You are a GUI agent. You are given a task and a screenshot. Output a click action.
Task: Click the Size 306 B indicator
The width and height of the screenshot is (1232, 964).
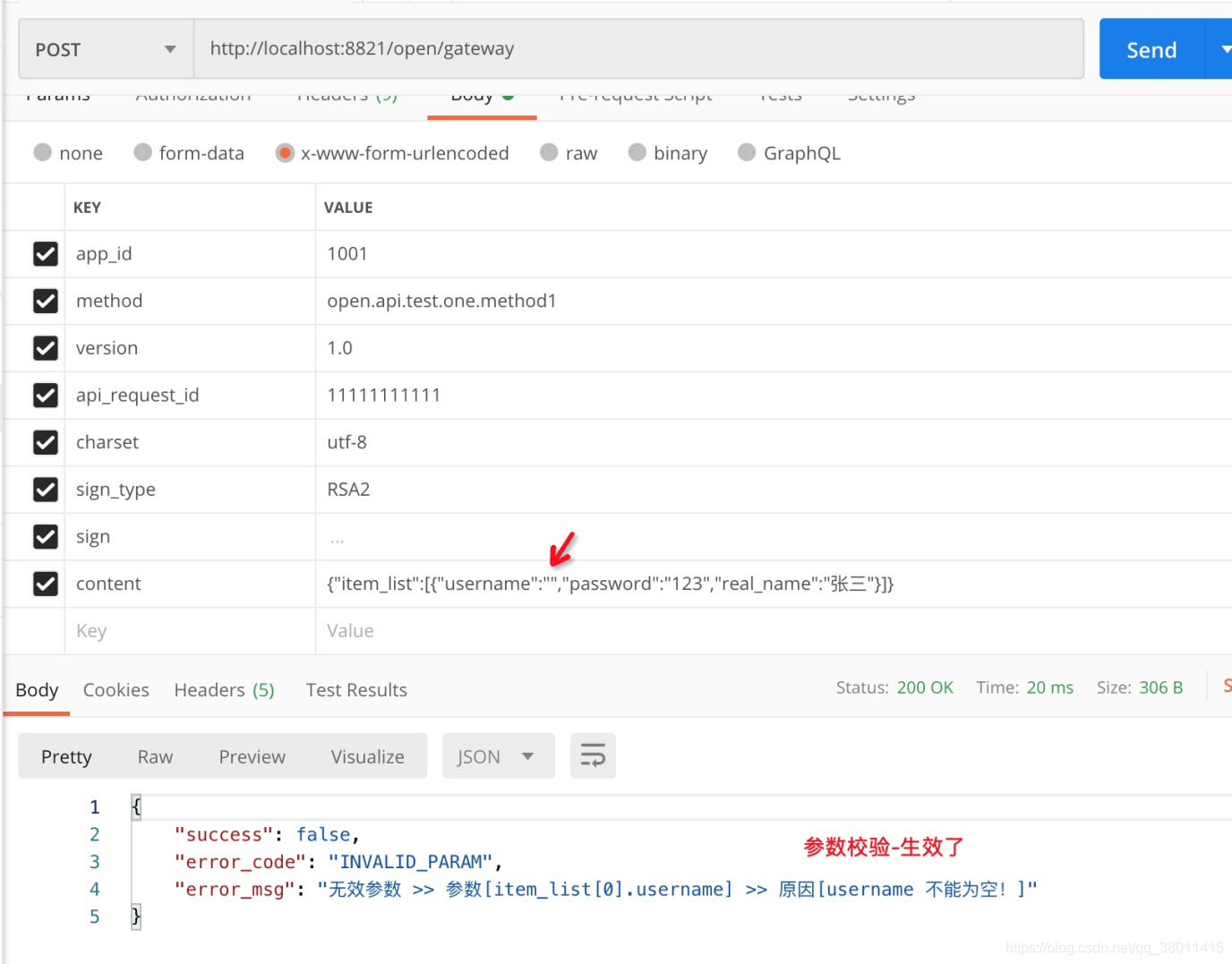pos(1140,687)
